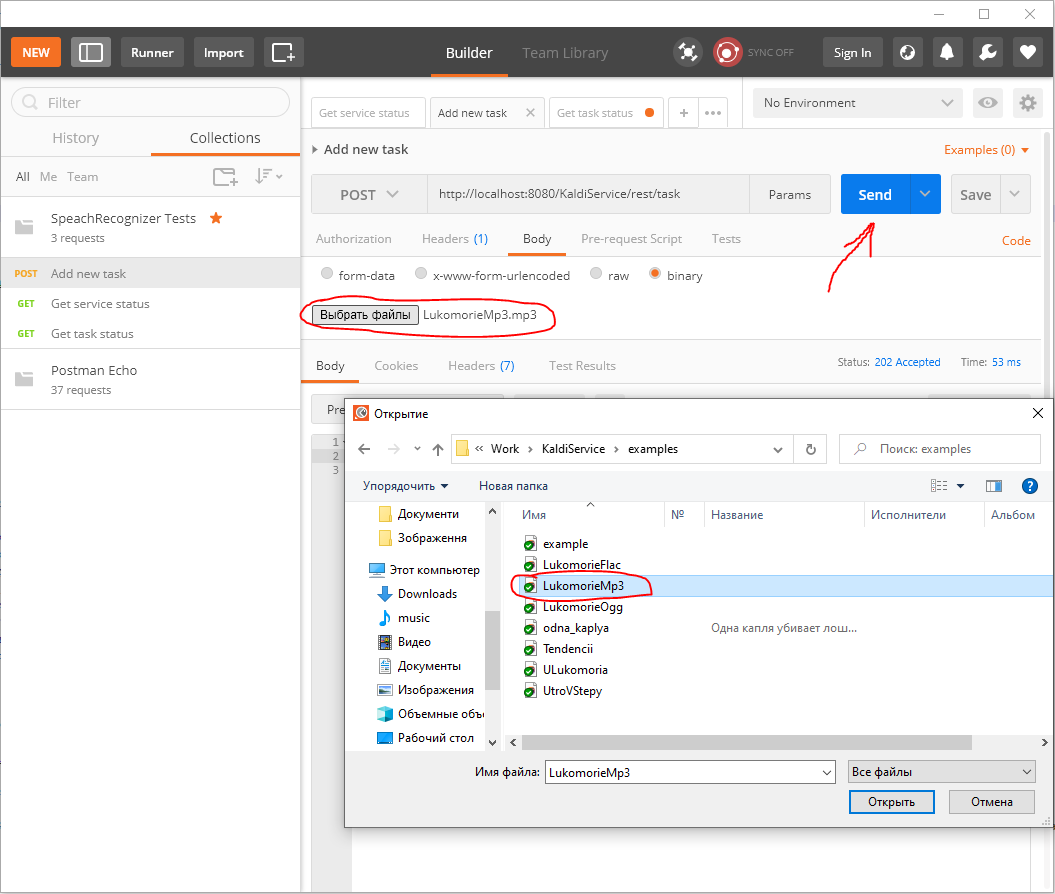Open the Headers (1) request tab
The width and height of the screenshot is (1055, 894).
(455, 239)
